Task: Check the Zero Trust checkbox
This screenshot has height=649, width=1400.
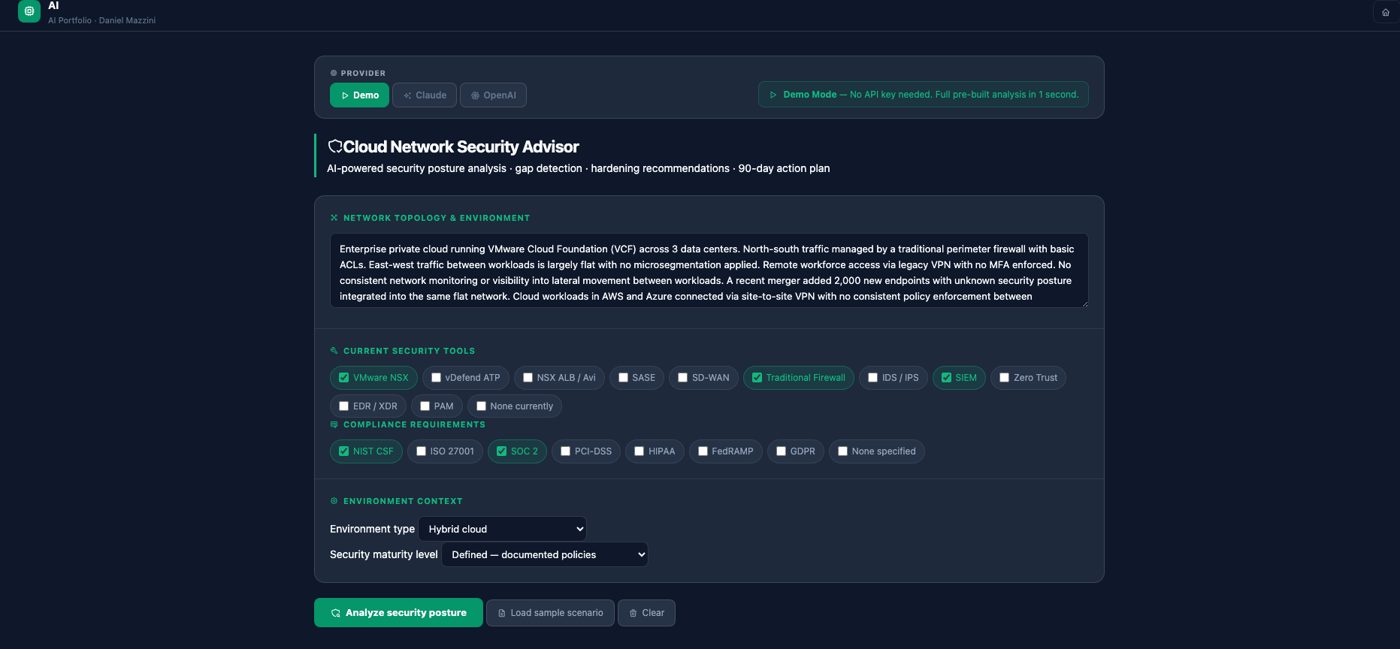Action: pos(1004,378)
